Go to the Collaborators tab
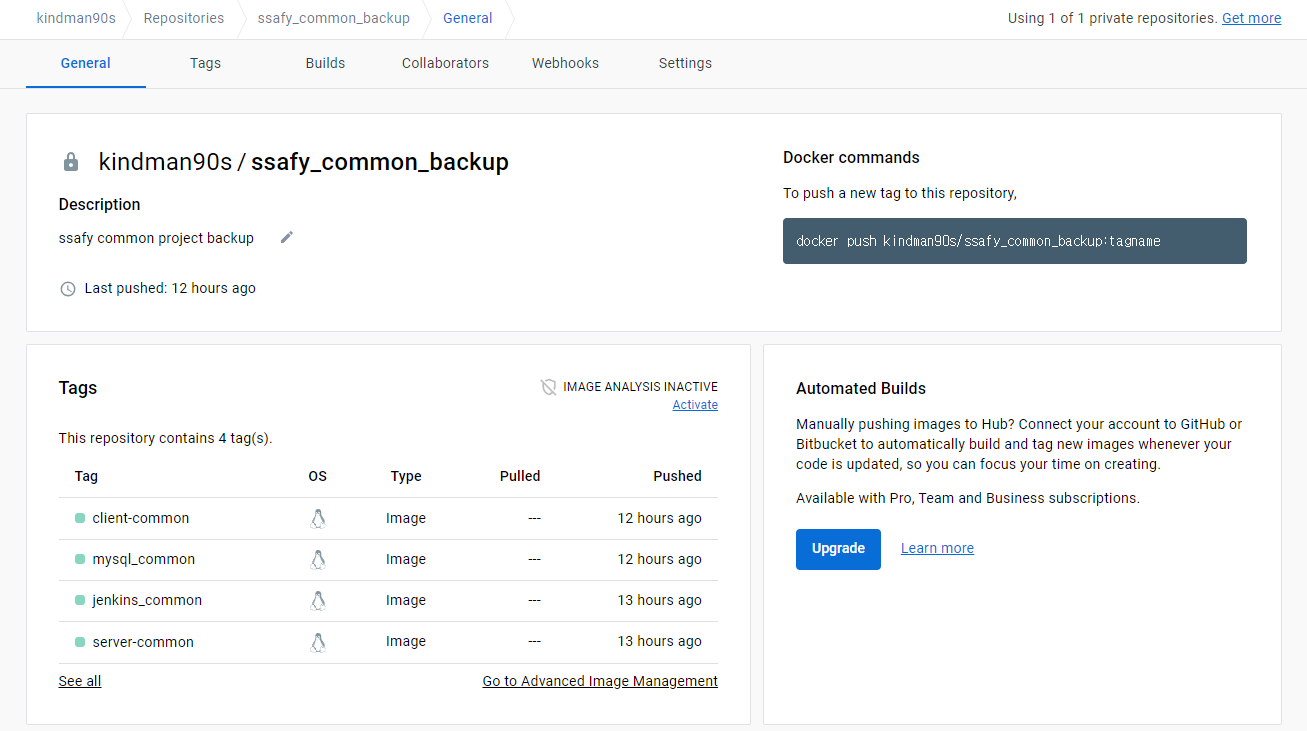1307x731 pixels. 445,63
